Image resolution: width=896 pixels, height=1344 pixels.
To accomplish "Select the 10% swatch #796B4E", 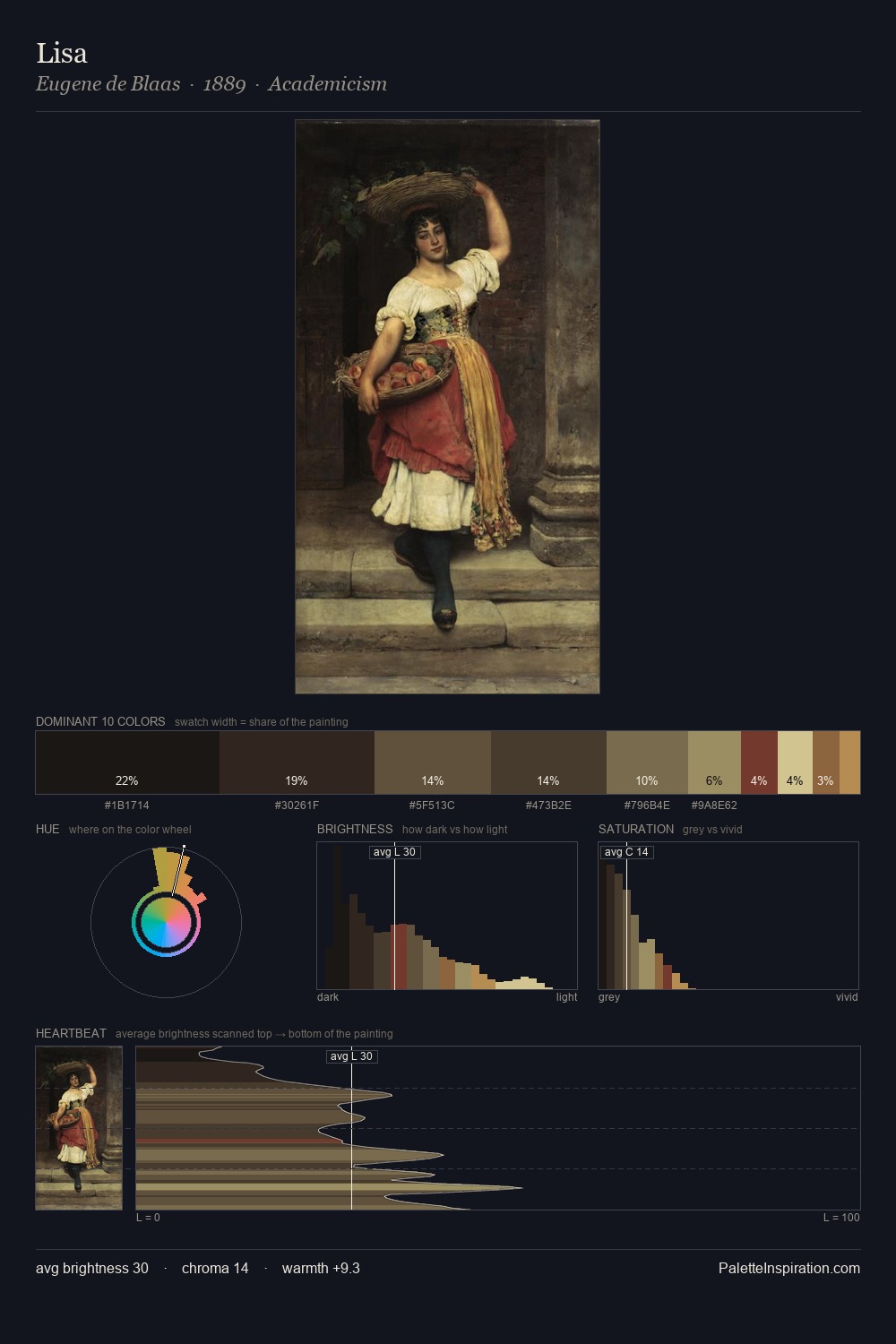I will [x=647, y=762].
